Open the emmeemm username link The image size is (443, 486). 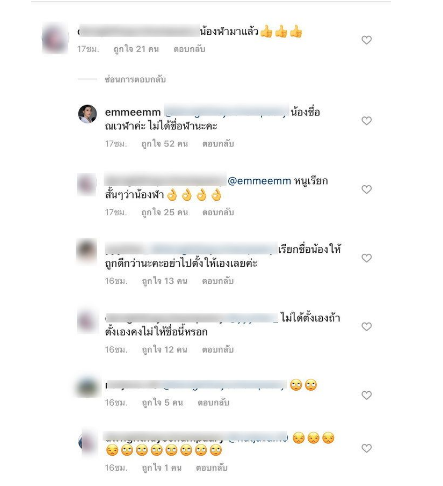[133, 112]
